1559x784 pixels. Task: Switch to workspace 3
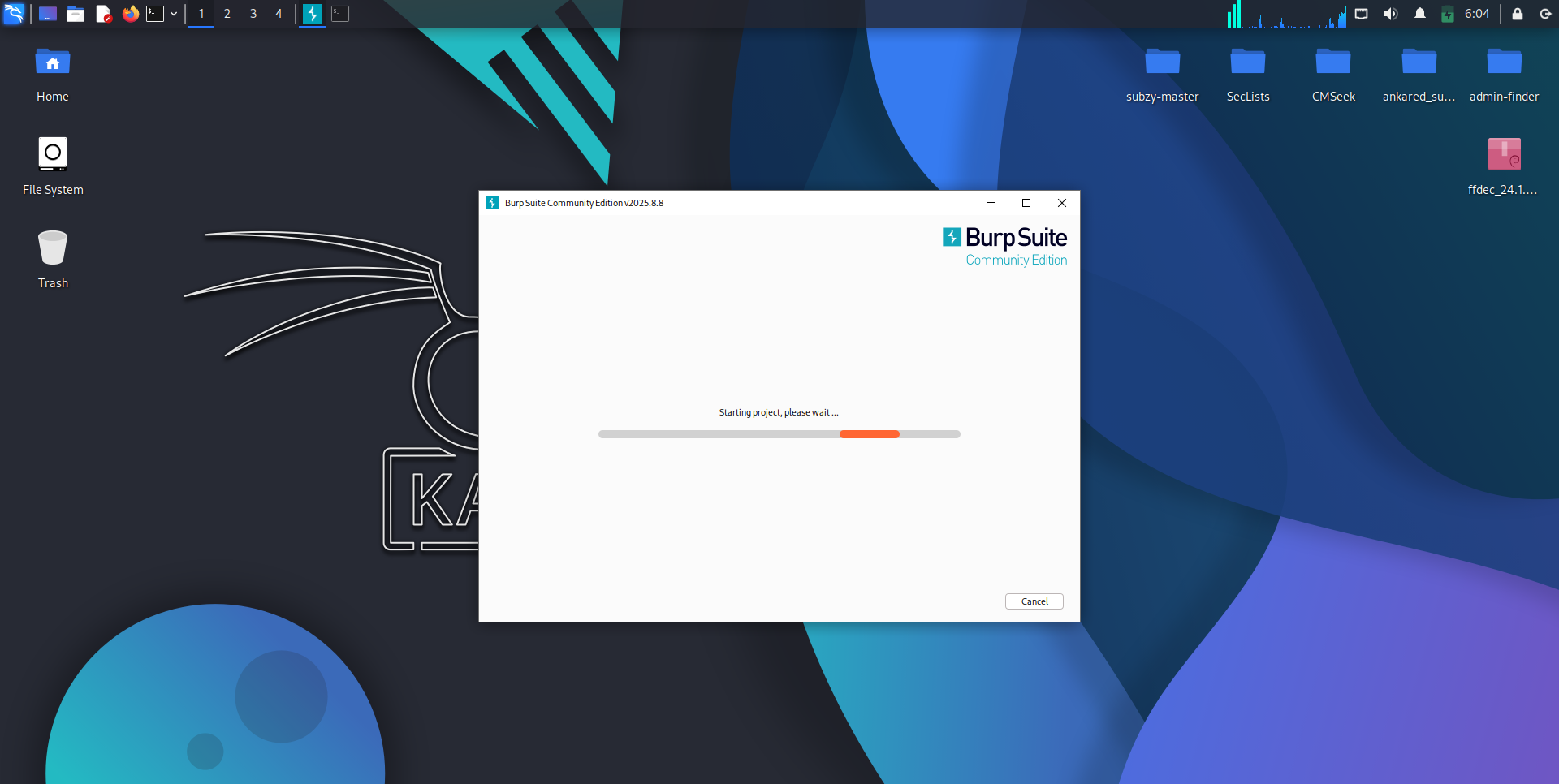(253, 14)
